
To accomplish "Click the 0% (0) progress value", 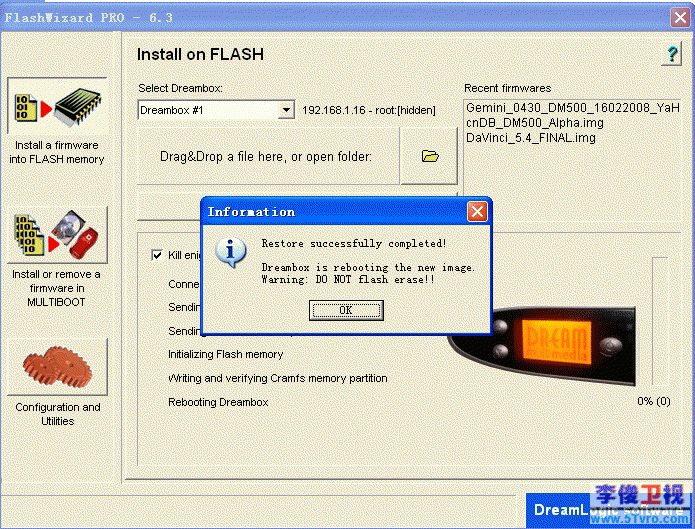I will click(x=654, y=401).
